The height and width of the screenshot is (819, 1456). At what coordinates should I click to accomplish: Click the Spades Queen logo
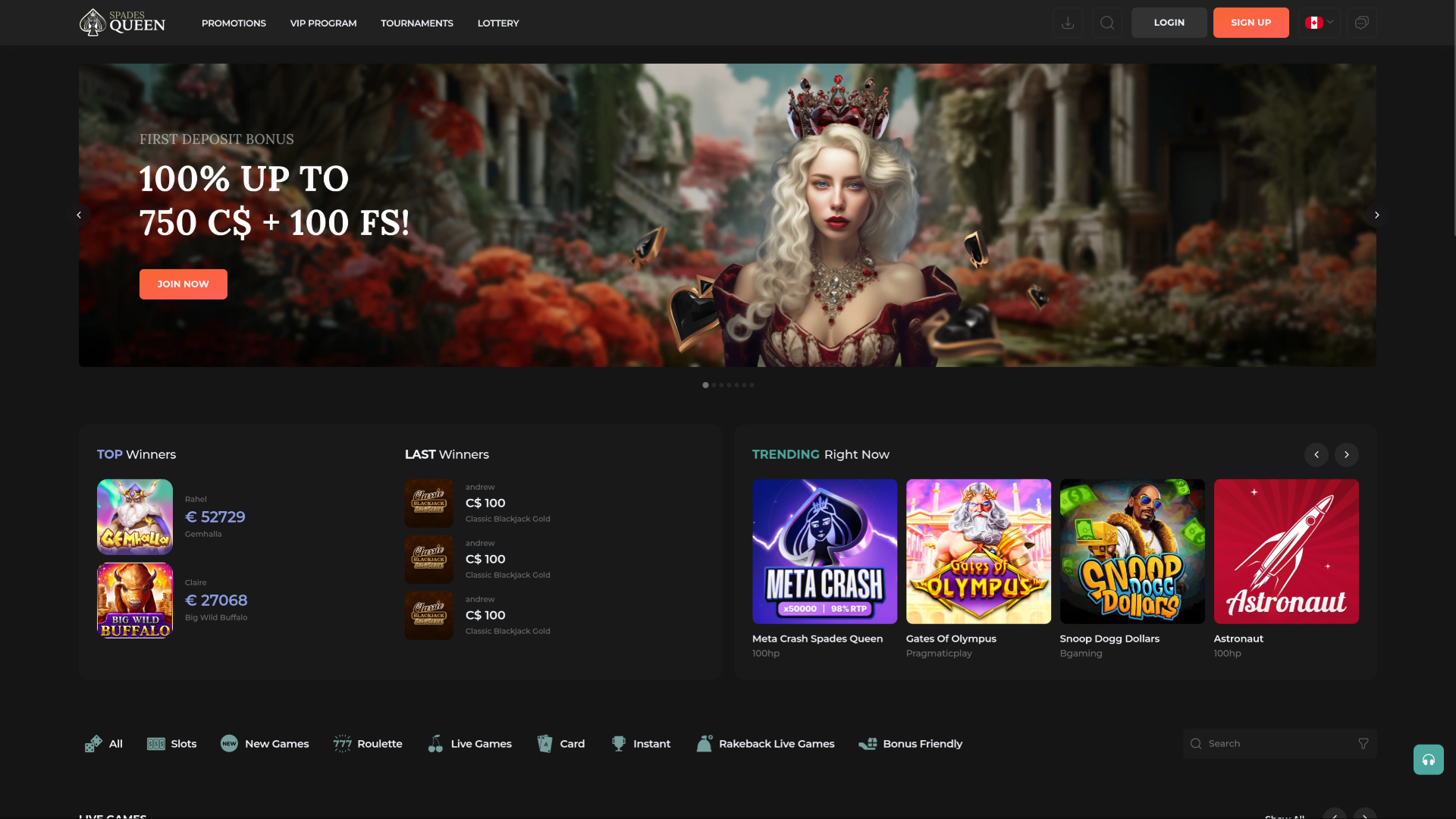122,23
